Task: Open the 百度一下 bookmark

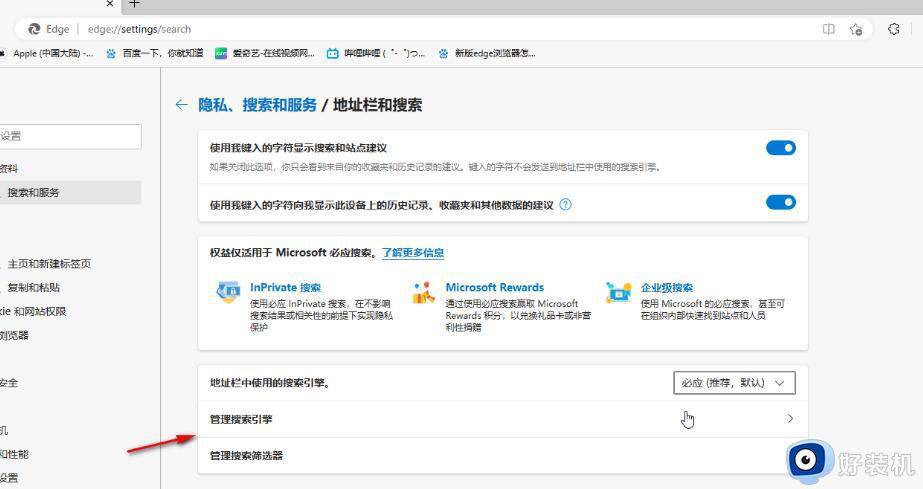Action: tap(155, 53)
